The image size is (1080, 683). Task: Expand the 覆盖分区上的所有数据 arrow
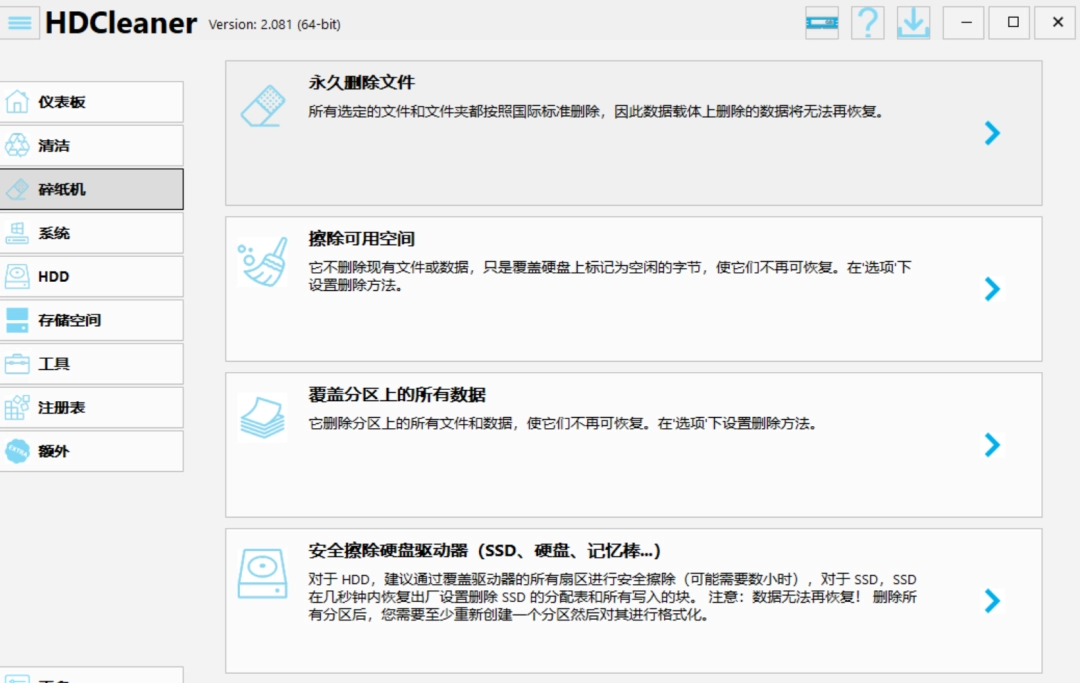pos(992,445)
